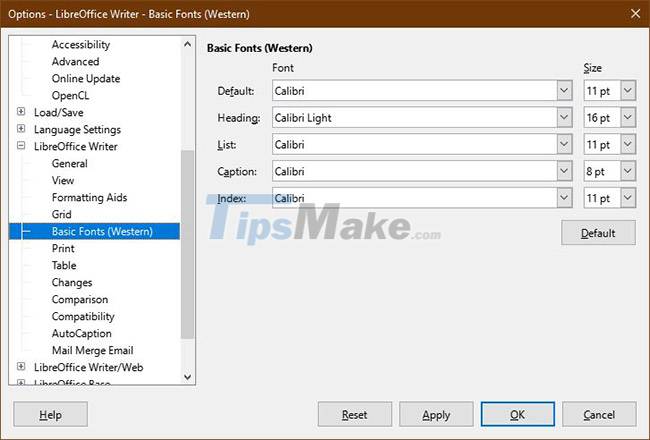Open the Default size dropdown arrow
The width and height of the screenshot is (650, 440).
[x=628, y=90]
